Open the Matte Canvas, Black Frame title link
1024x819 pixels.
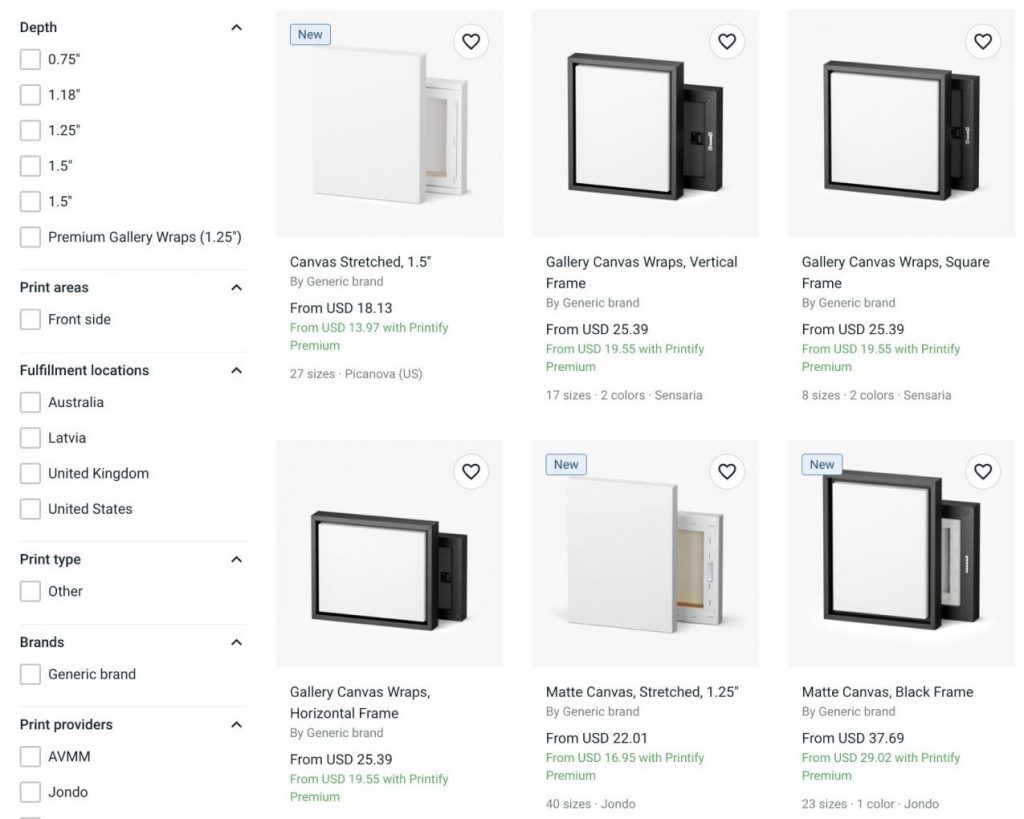tap(888, 692)
